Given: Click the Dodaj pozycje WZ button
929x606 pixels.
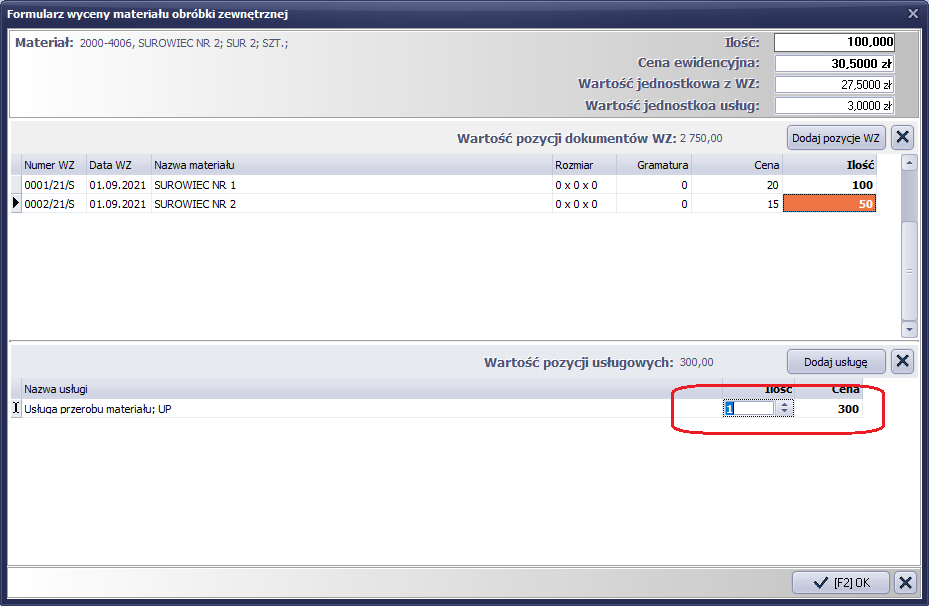Looking at the screenshot, I should tap(836, 137).
